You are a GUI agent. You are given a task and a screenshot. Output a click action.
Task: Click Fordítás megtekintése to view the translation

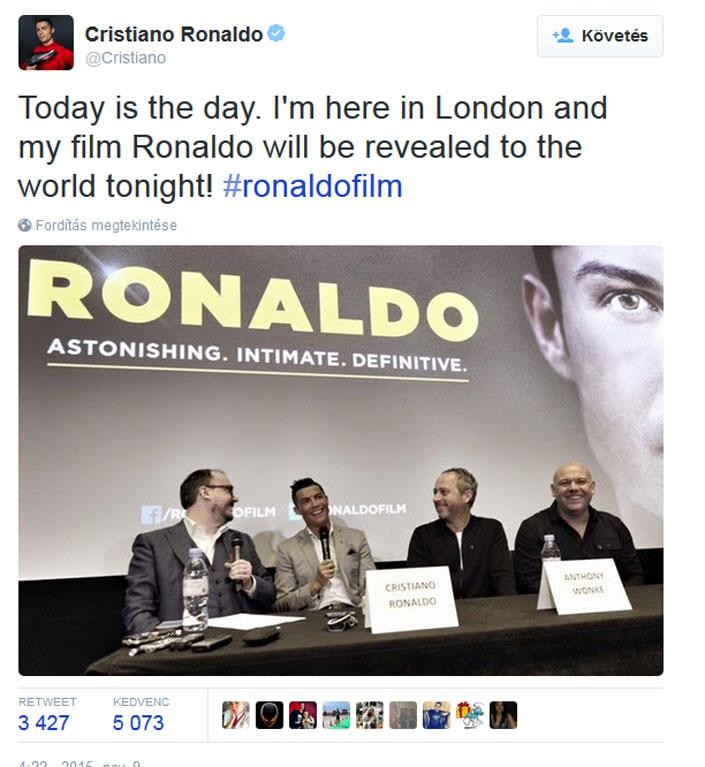point(106,226)
